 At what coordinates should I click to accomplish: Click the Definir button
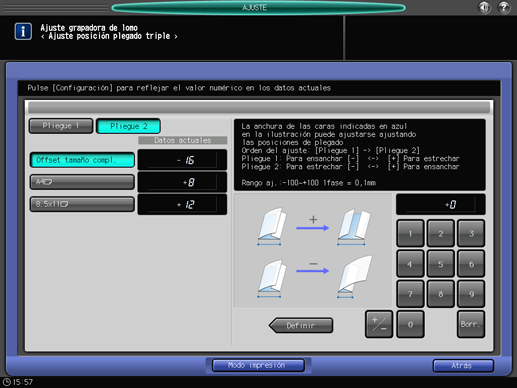point(301,325)
